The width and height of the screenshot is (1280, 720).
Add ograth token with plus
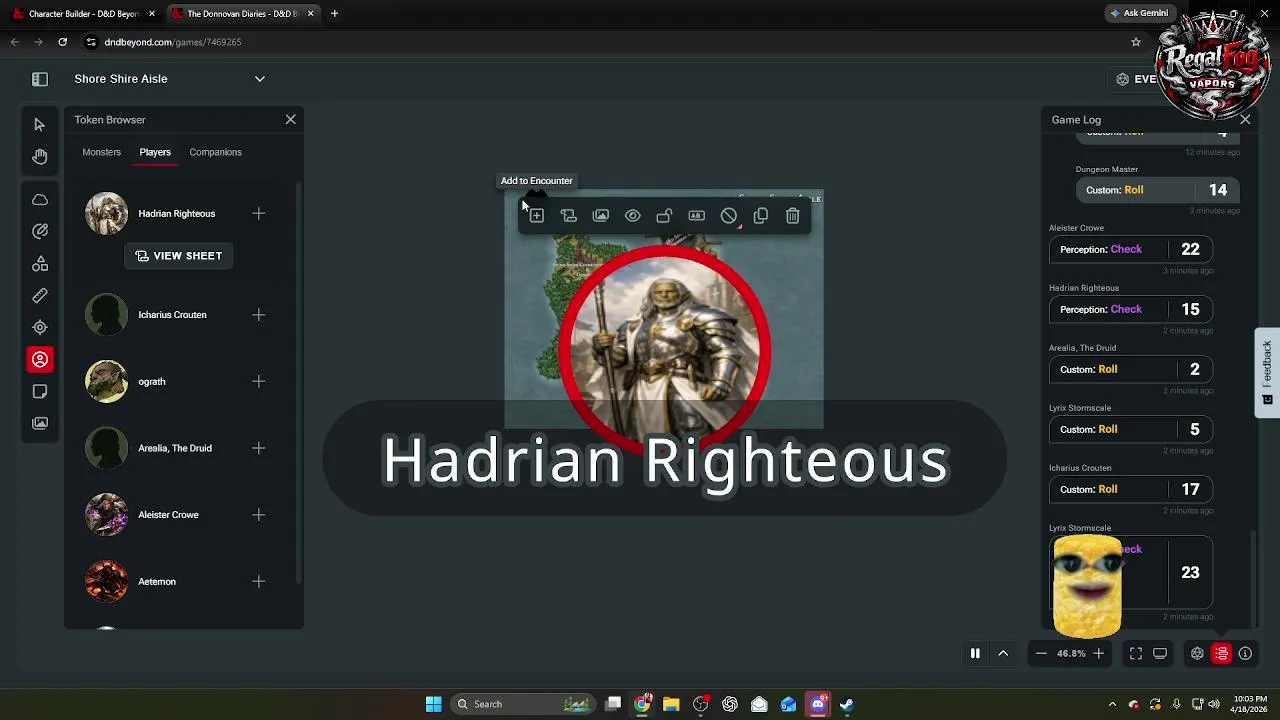259,381
